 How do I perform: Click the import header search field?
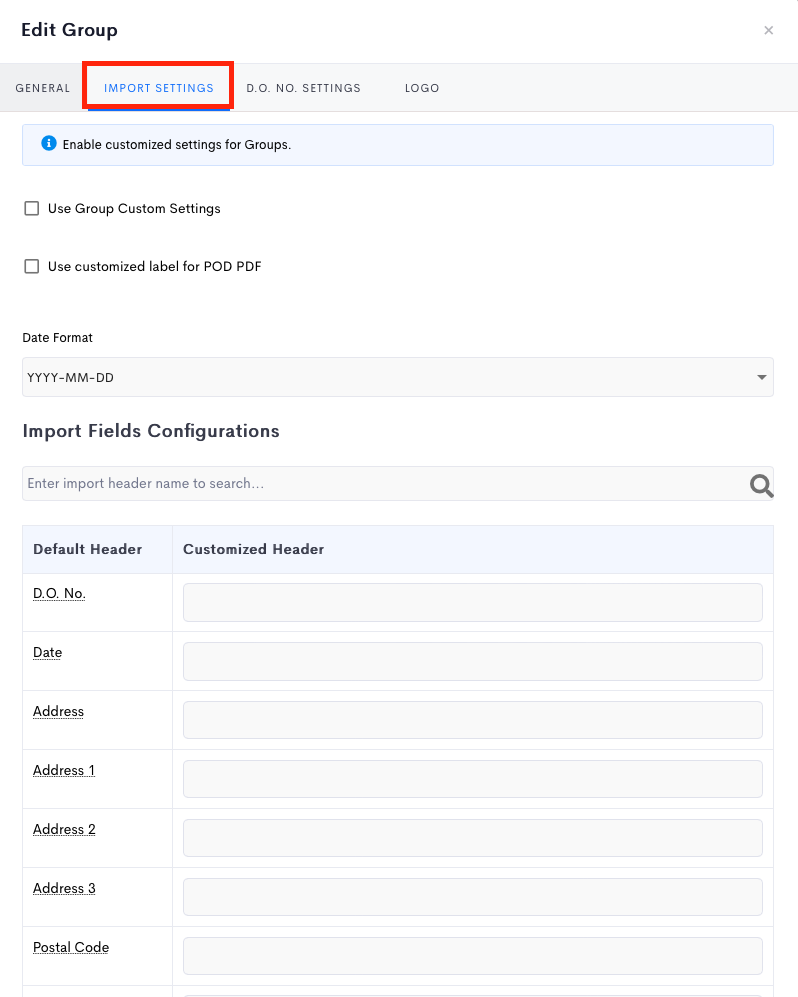click(x=385, y=483)
